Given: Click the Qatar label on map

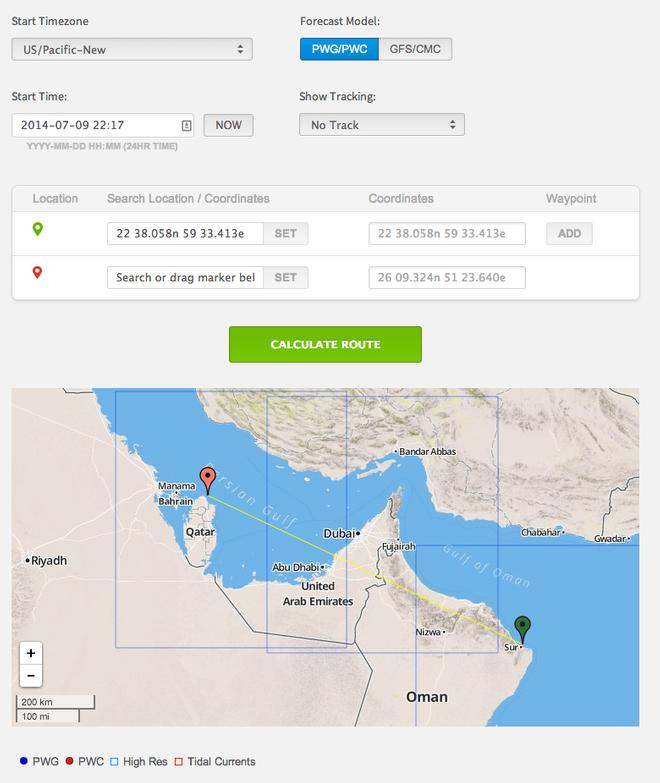Looking at the screenshot, I should click(200, 532).
